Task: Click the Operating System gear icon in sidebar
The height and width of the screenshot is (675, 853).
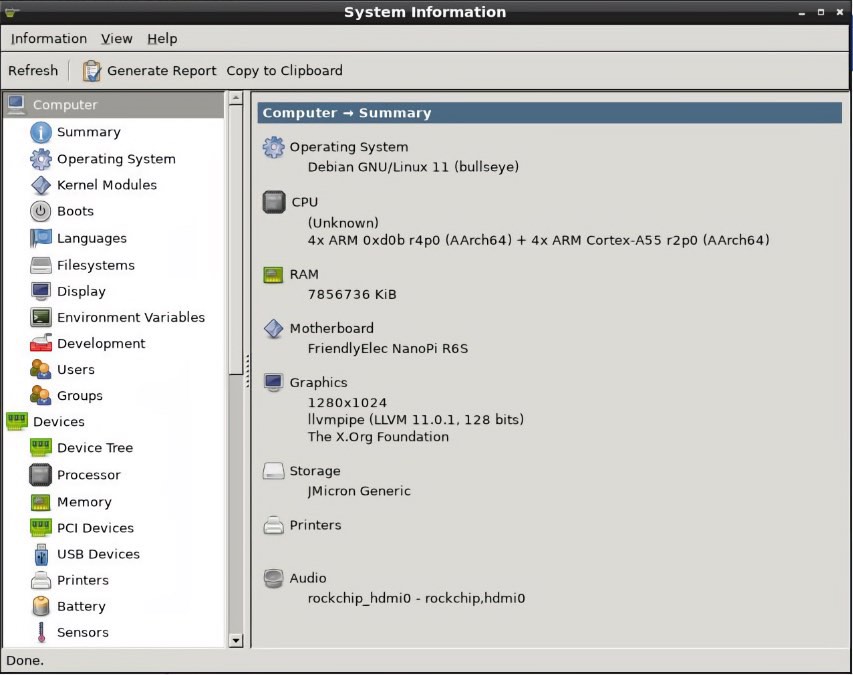Action: click(41, 159)
